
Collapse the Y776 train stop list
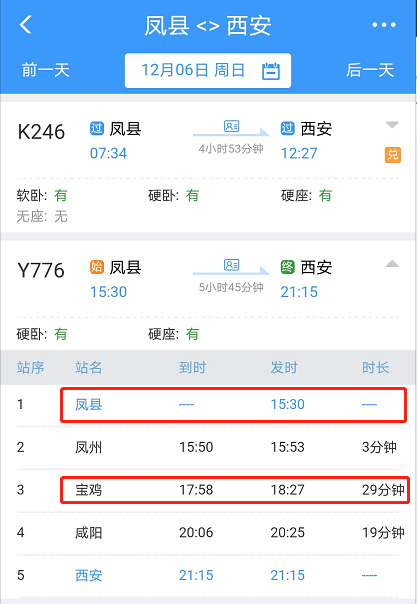tap(392, 264)
